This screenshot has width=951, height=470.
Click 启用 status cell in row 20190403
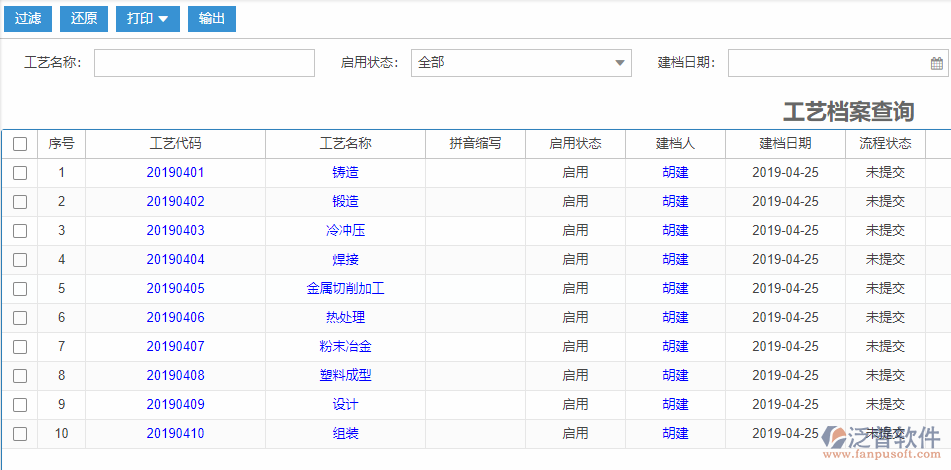pos(576,230)
